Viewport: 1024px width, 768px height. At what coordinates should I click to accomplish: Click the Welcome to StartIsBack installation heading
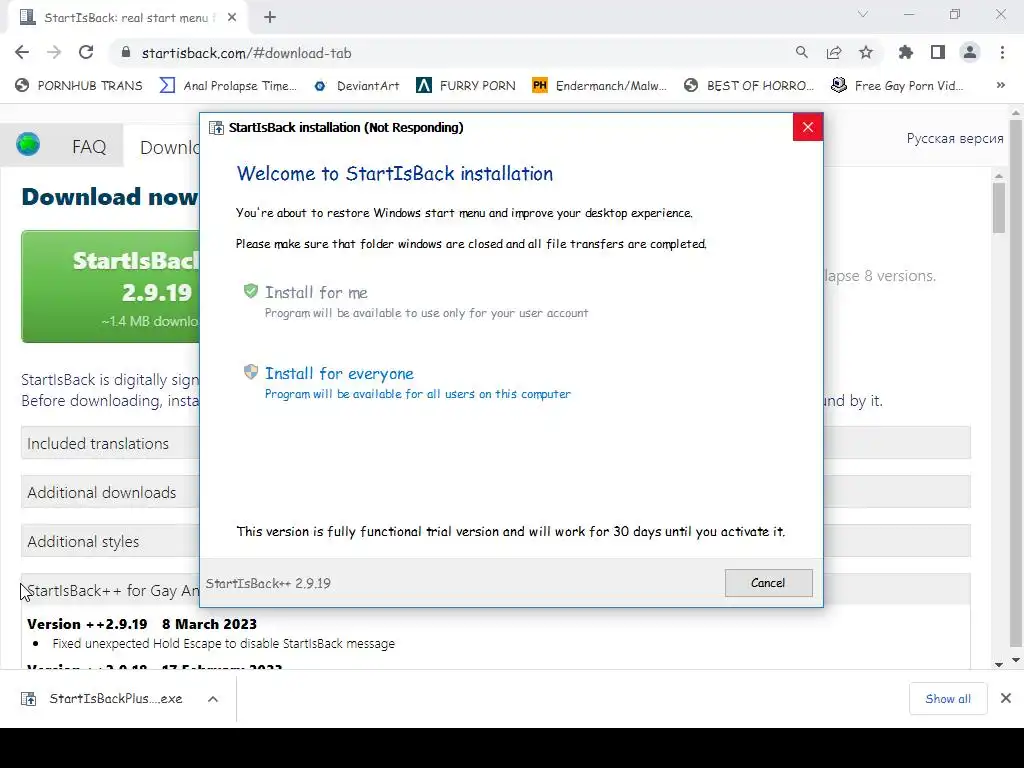(394, 173)
